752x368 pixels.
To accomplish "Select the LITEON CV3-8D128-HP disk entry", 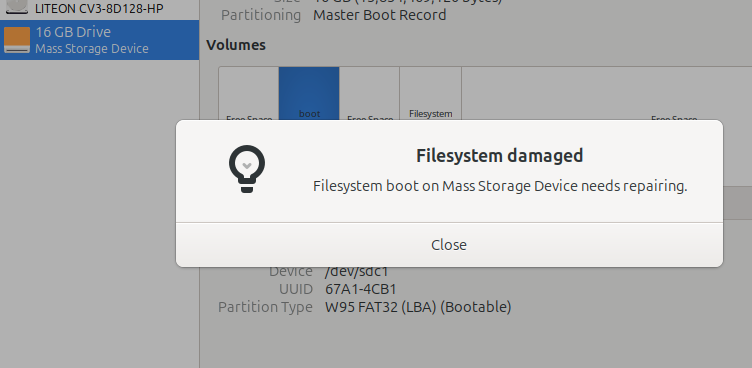I will [x=99, y=9].
